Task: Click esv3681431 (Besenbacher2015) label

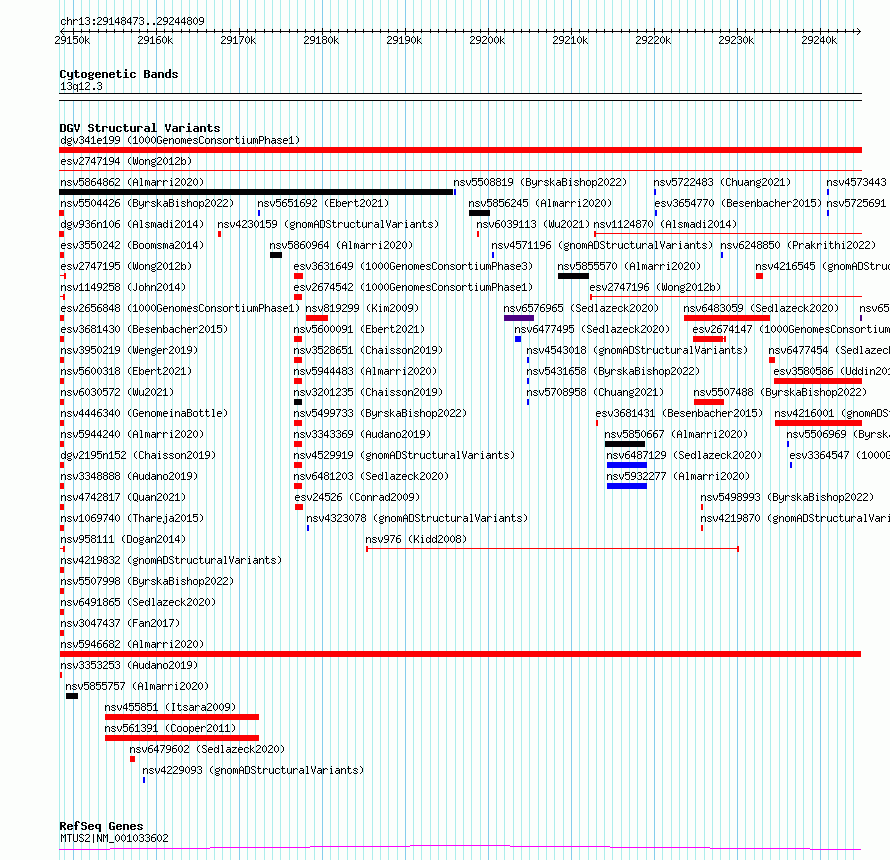Action: (x=679, y=413)
